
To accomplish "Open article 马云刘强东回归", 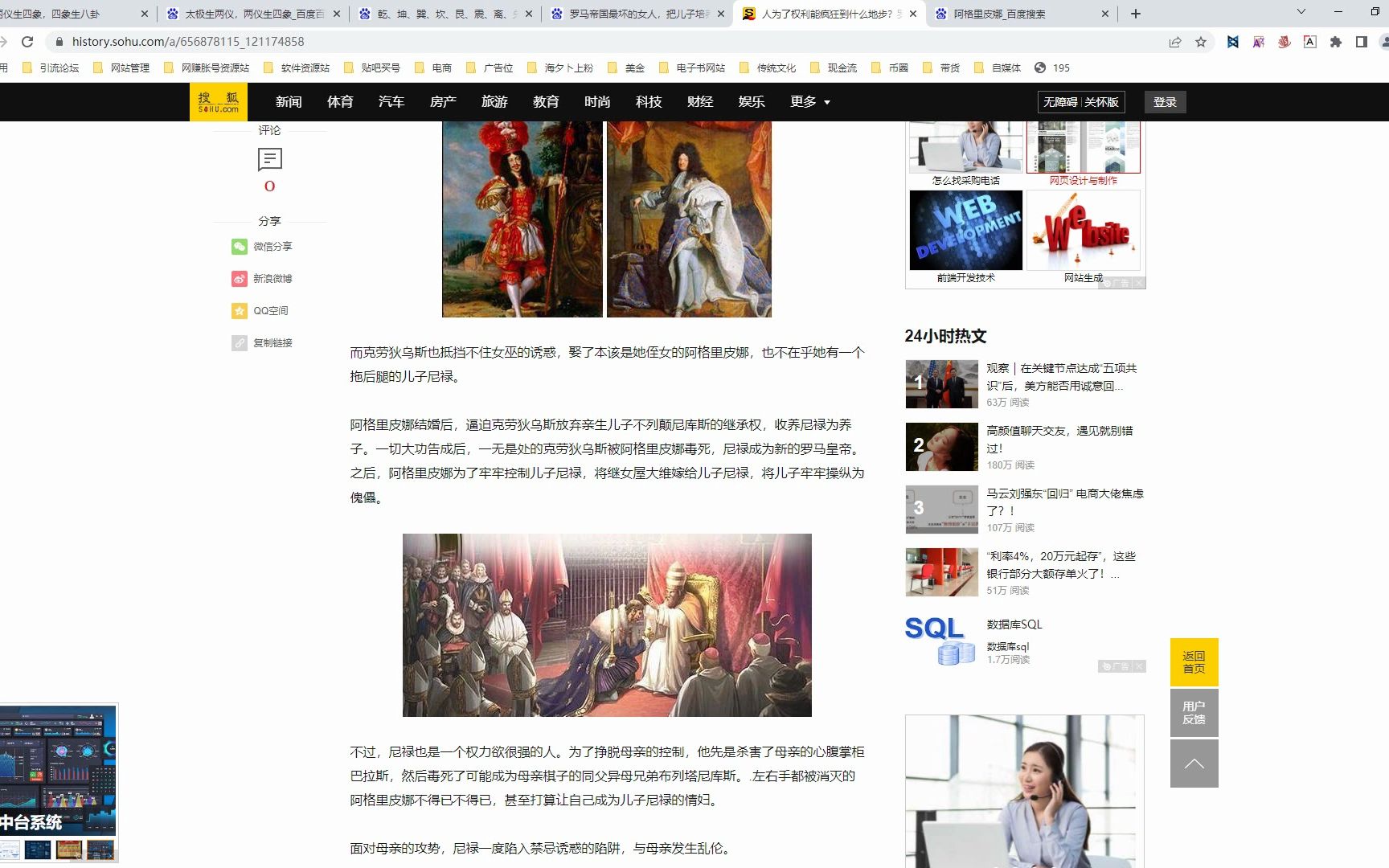I will point(1065,502).
